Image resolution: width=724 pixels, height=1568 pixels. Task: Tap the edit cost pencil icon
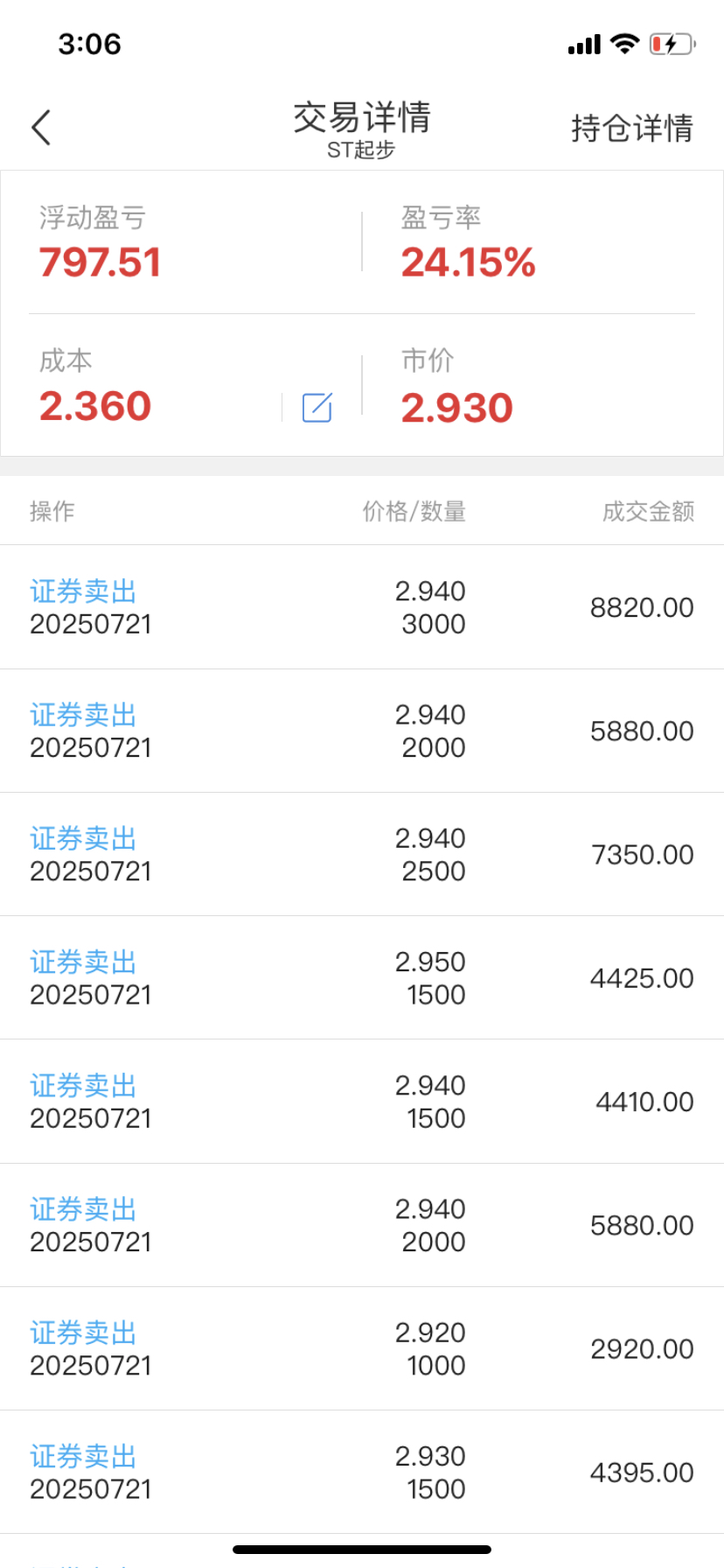click(x=317, y=407)
